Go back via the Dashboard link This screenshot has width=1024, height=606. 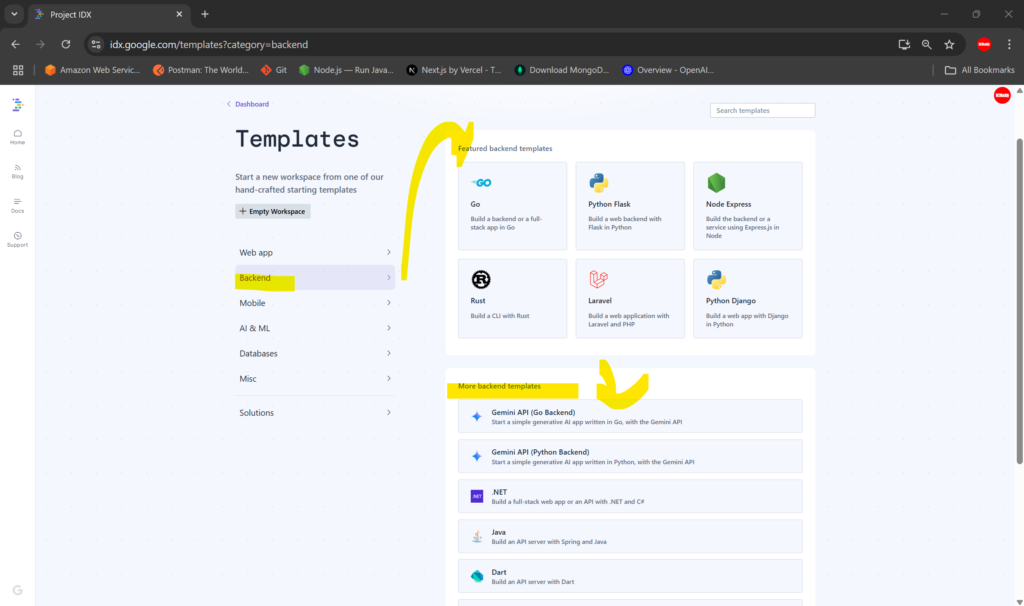248,104
